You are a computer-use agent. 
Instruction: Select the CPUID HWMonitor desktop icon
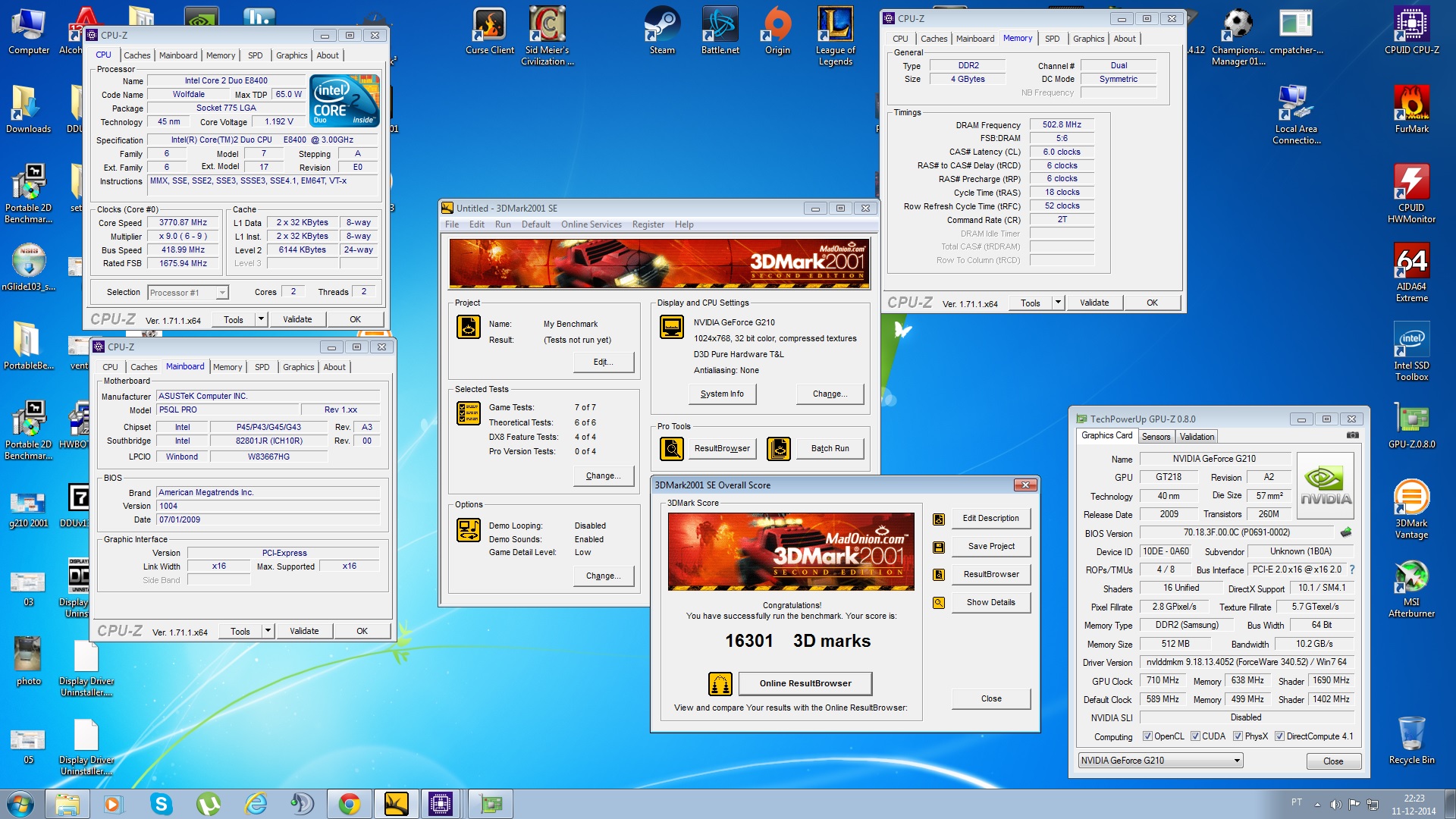[x=1411, y=193]
